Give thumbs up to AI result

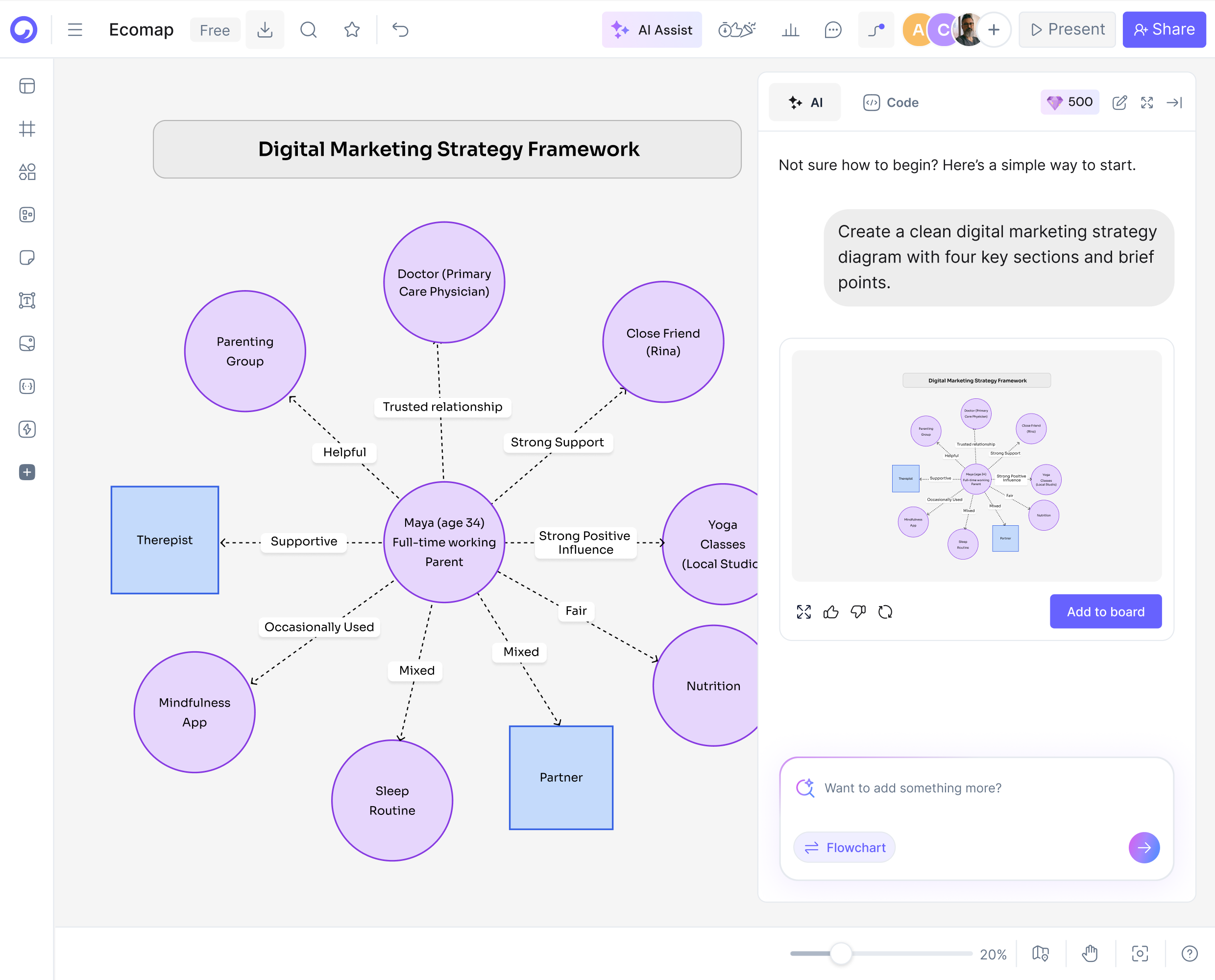[831, 612]
